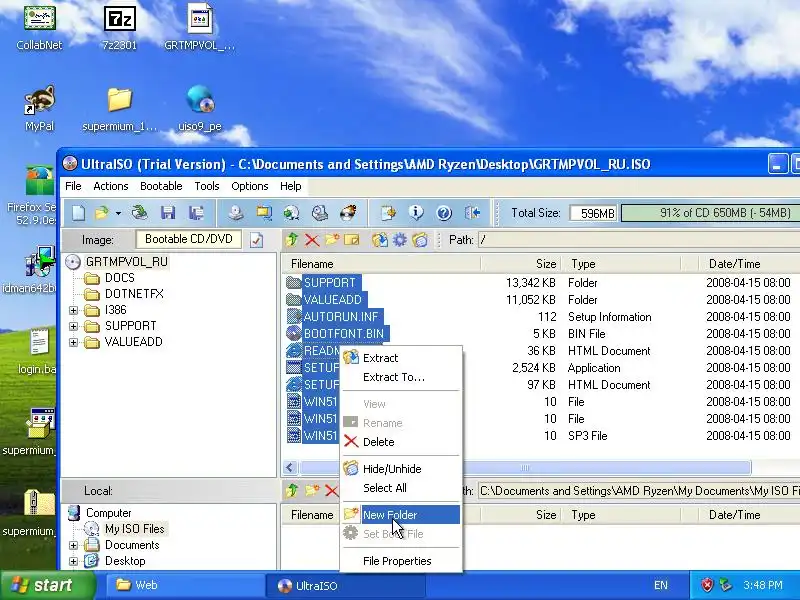Viewport: 800px width, 600px height.
Task: Choose Delete from the context menu
Action: click(401, 442)
